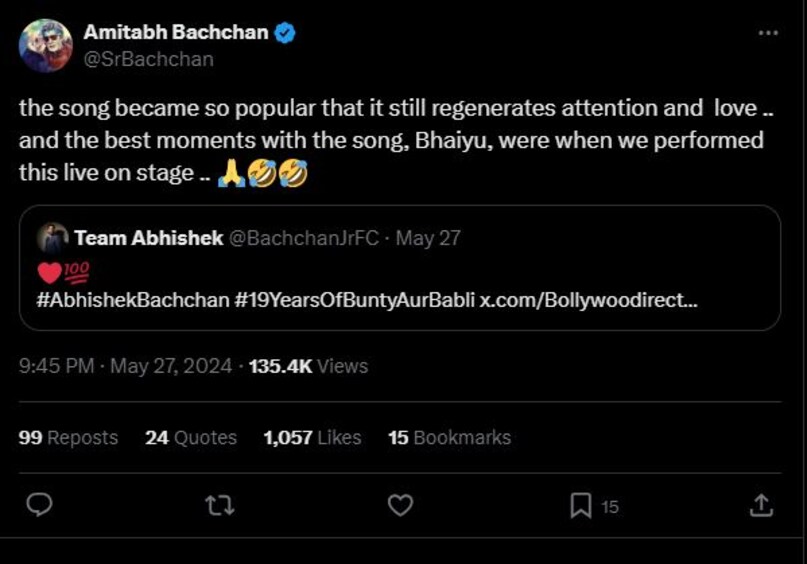Open Amitabh Bachchan's profile picture

(x=46, y=46)
